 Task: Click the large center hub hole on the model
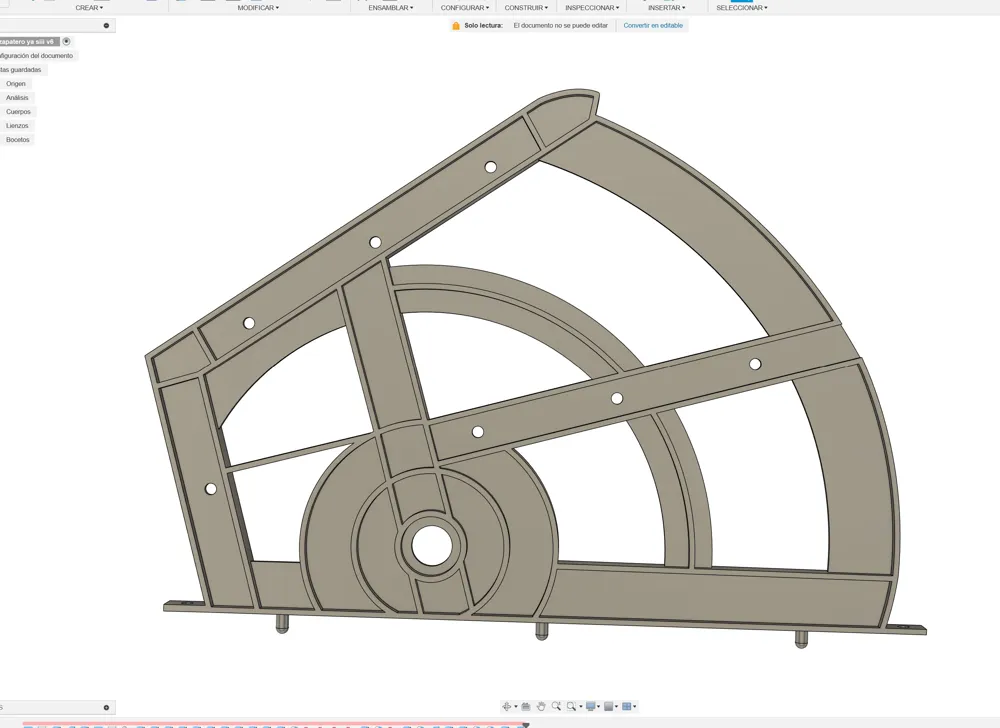432,546
